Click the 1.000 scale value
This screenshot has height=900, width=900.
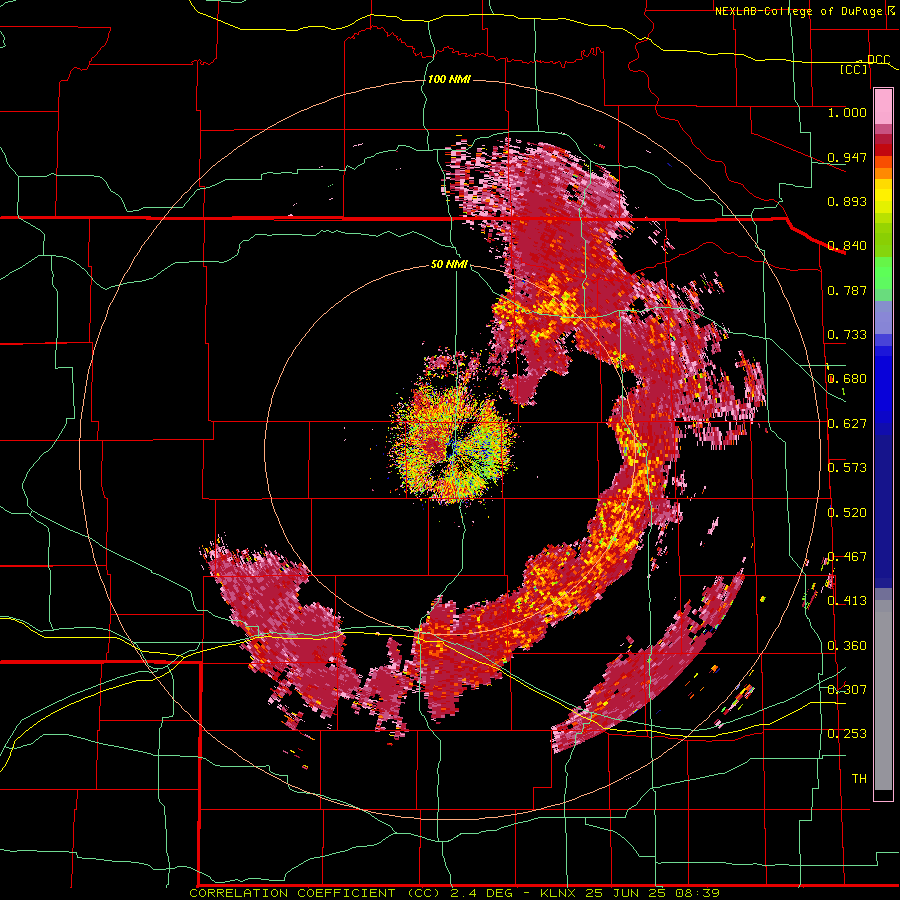point(847,112)
